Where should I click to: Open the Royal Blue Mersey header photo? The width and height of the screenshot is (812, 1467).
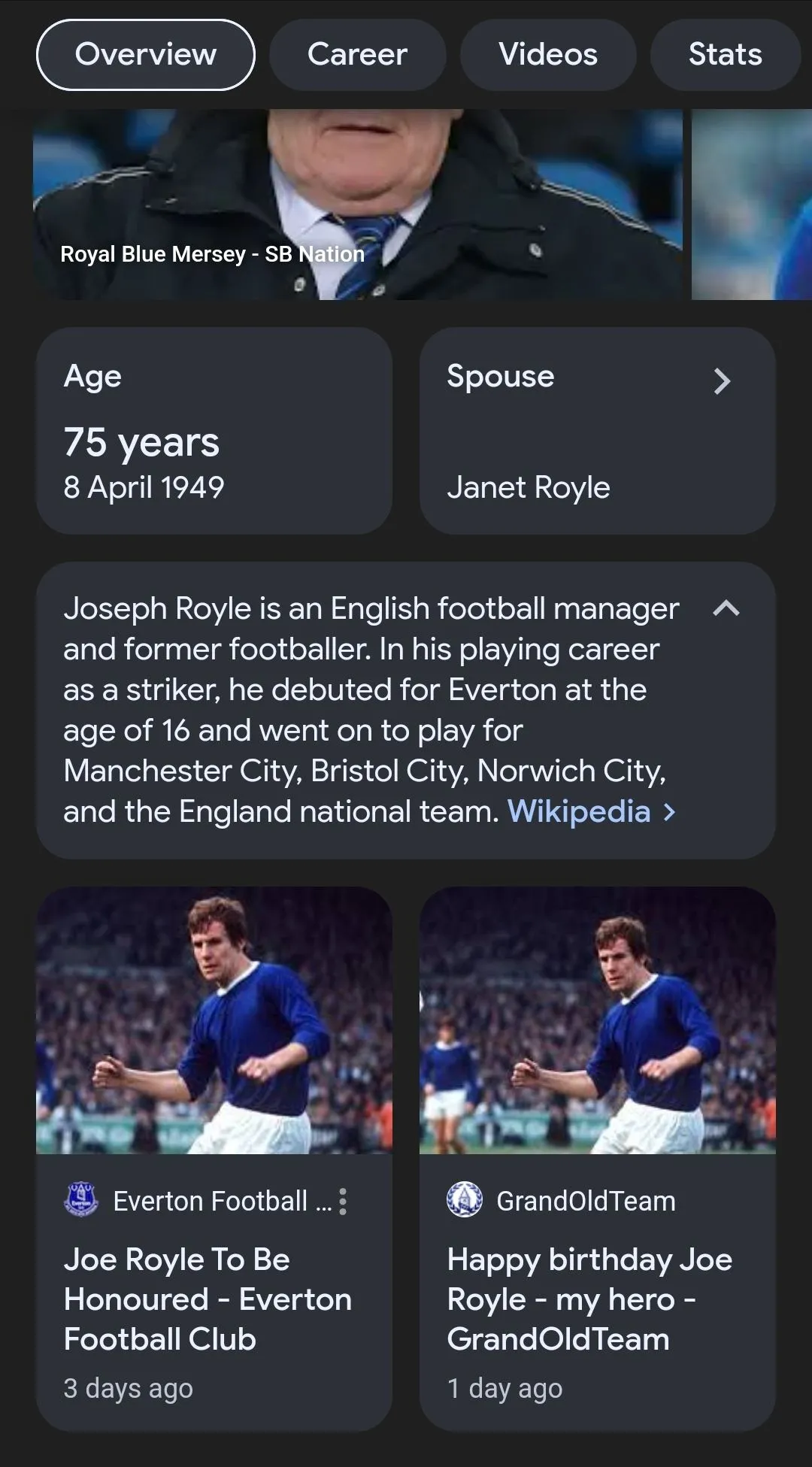coord(357,203)
